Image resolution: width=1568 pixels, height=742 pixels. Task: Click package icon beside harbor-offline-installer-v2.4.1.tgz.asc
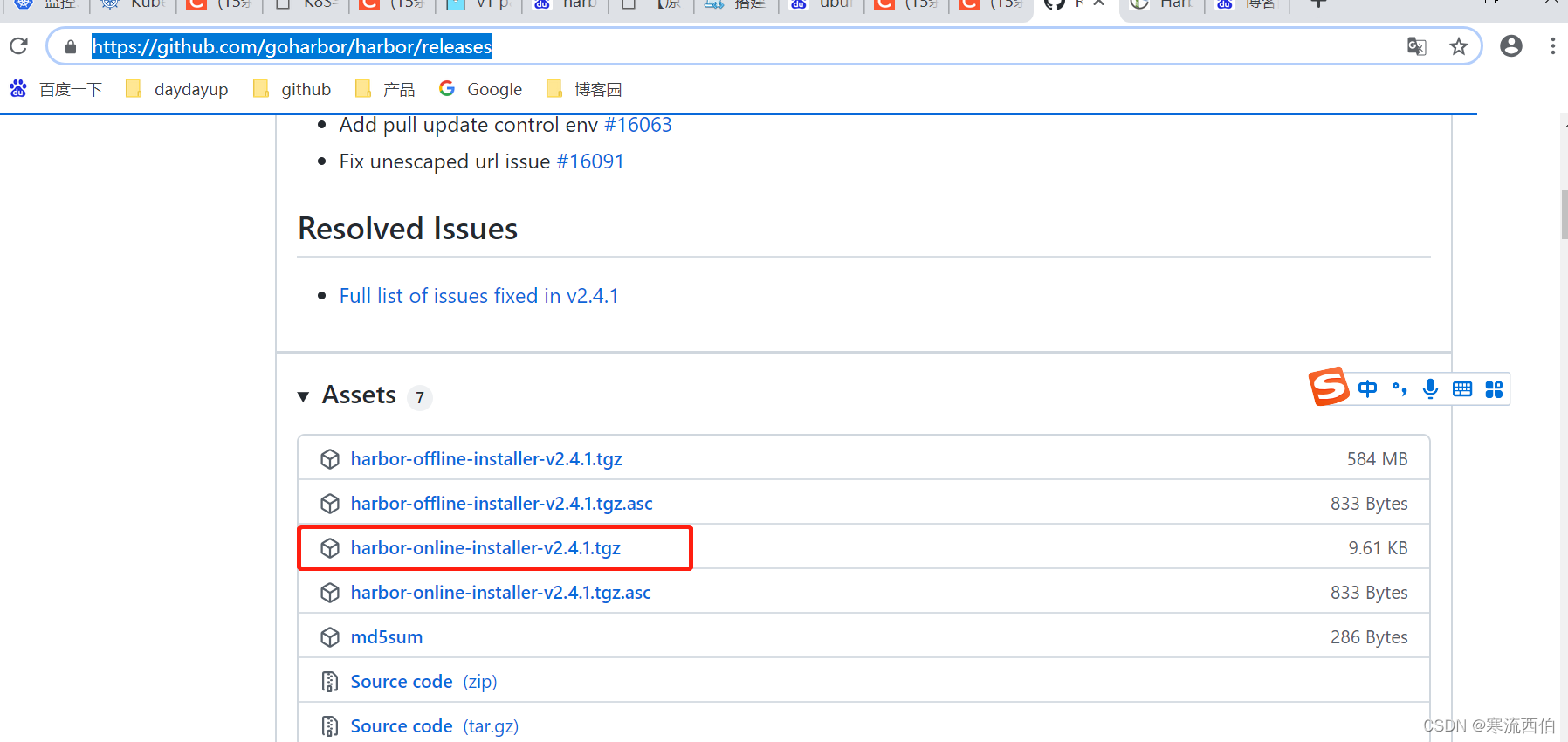[x=330, y=504]
